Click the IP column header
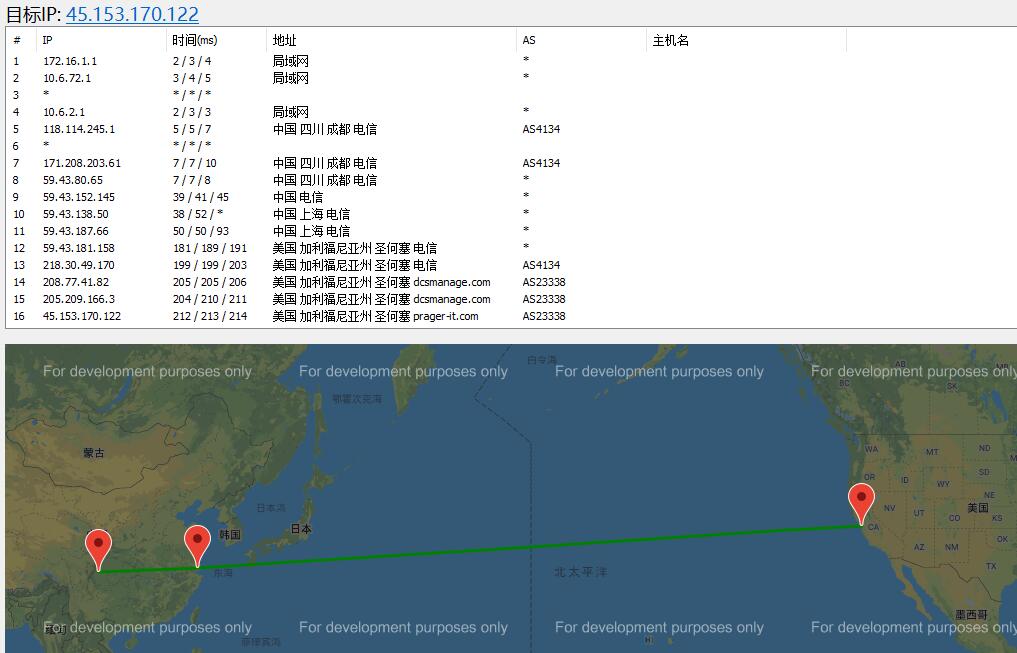 pos(102,40)
